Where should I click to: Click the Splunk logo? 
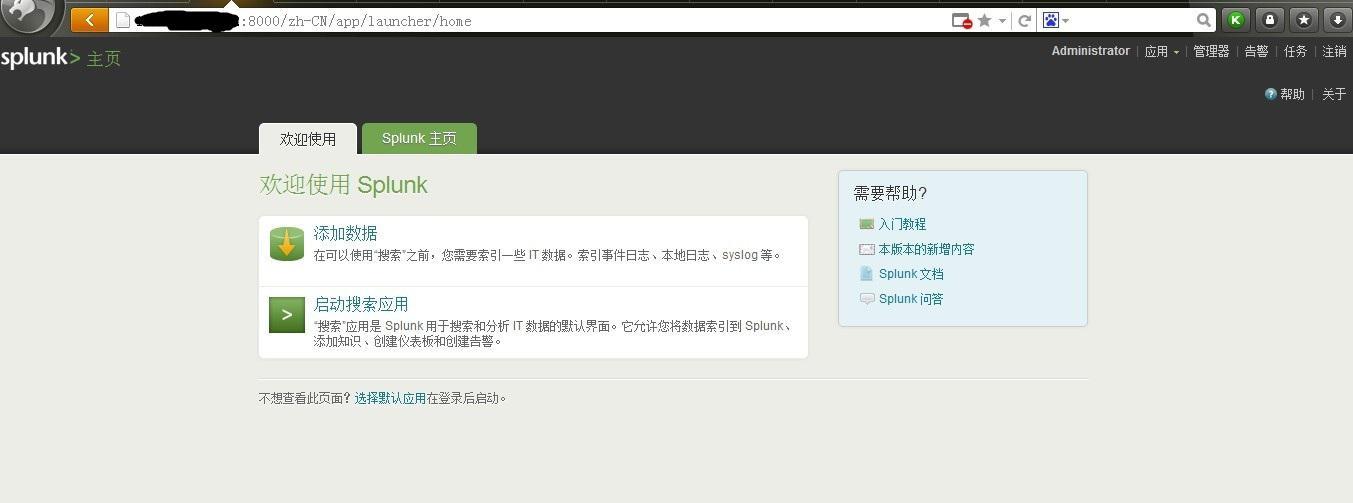(x=40, y=58)
